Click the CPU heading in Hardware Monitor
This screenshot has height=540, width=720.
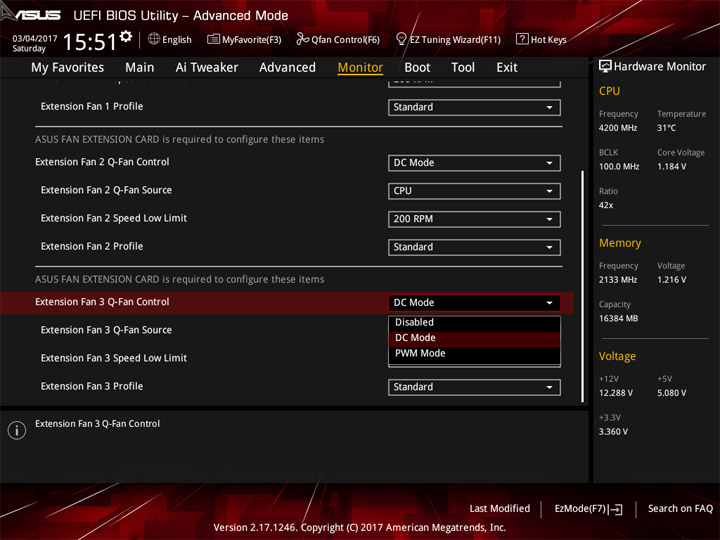609,91
